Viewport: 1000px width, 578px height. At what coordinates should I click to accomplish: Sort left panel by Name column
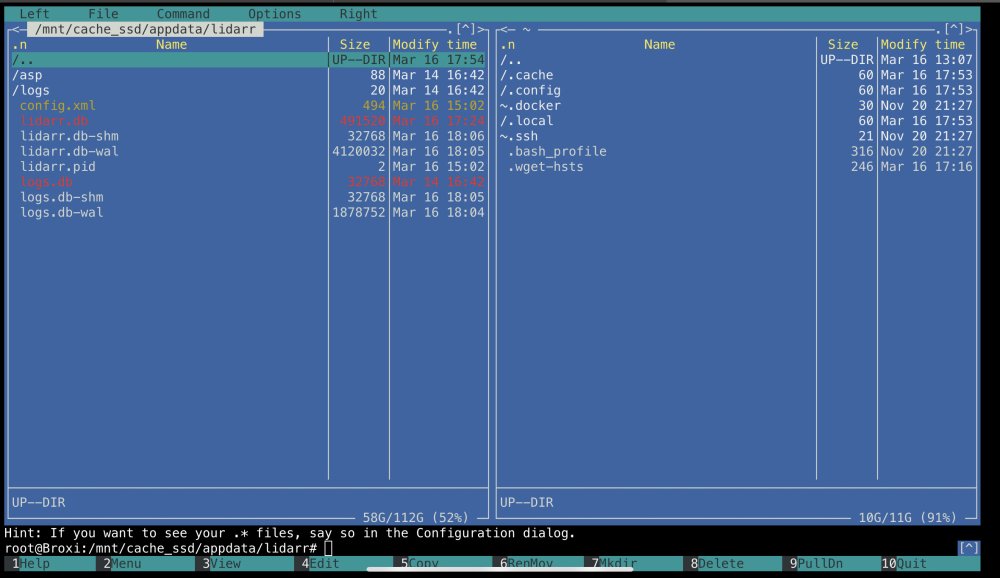tap(172, 45)
